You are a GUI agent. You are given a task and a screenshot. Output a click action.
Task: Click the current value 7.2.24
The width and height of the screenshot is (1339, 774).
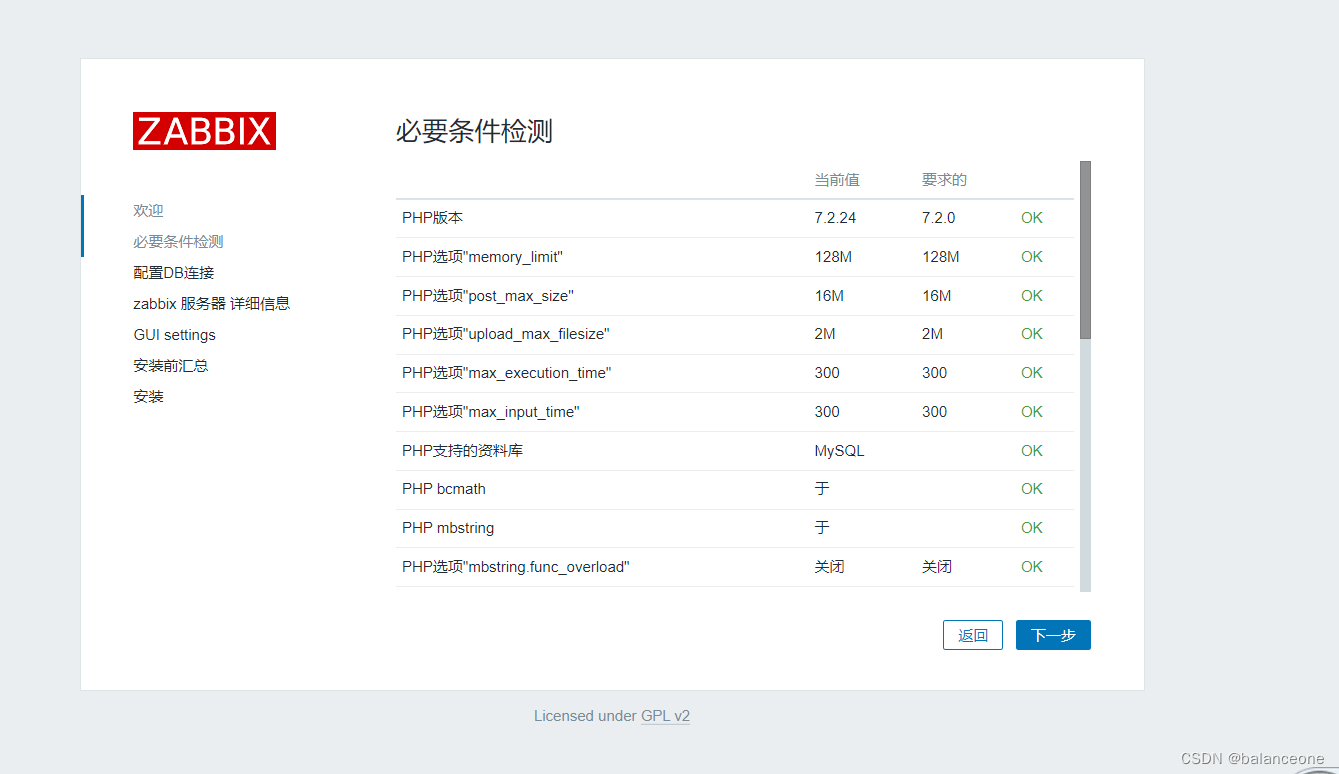835,218
